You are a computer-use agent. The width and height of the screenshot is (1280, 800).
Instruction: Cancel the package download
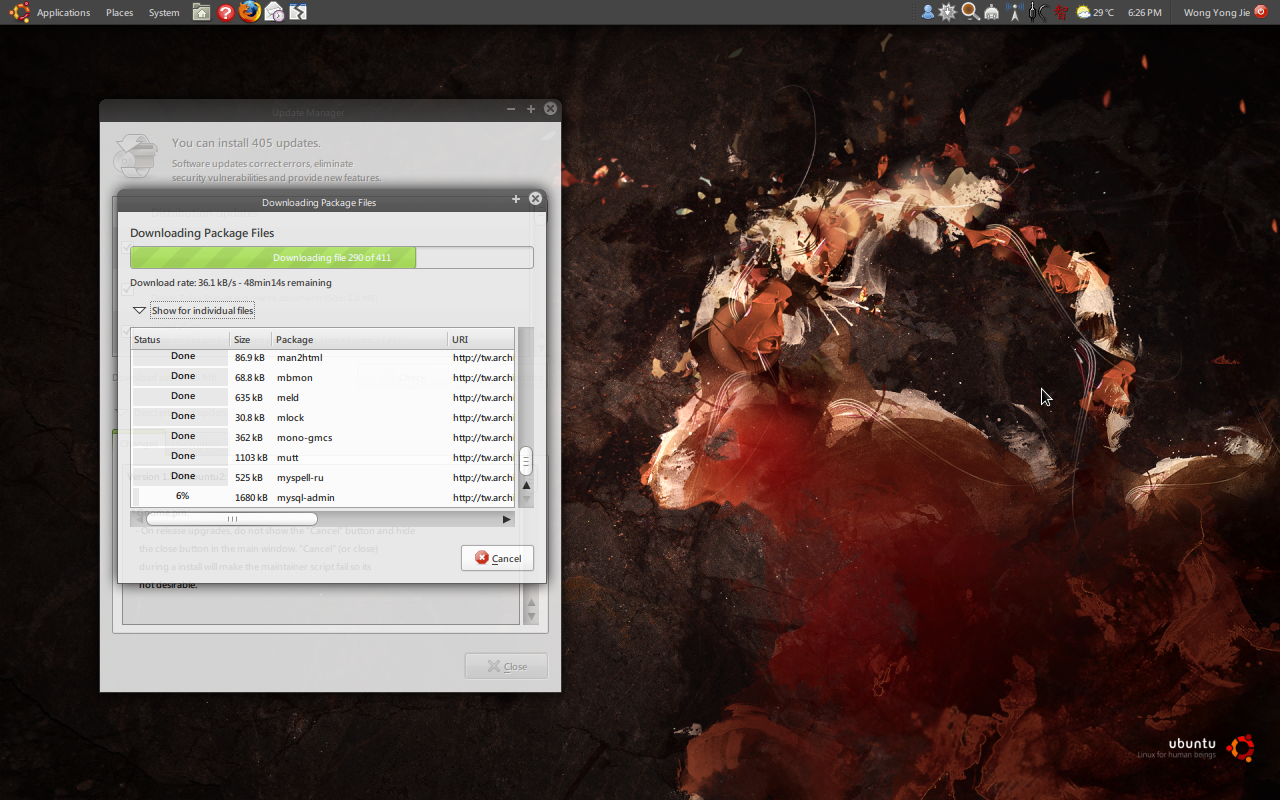[x=498, y=558]
